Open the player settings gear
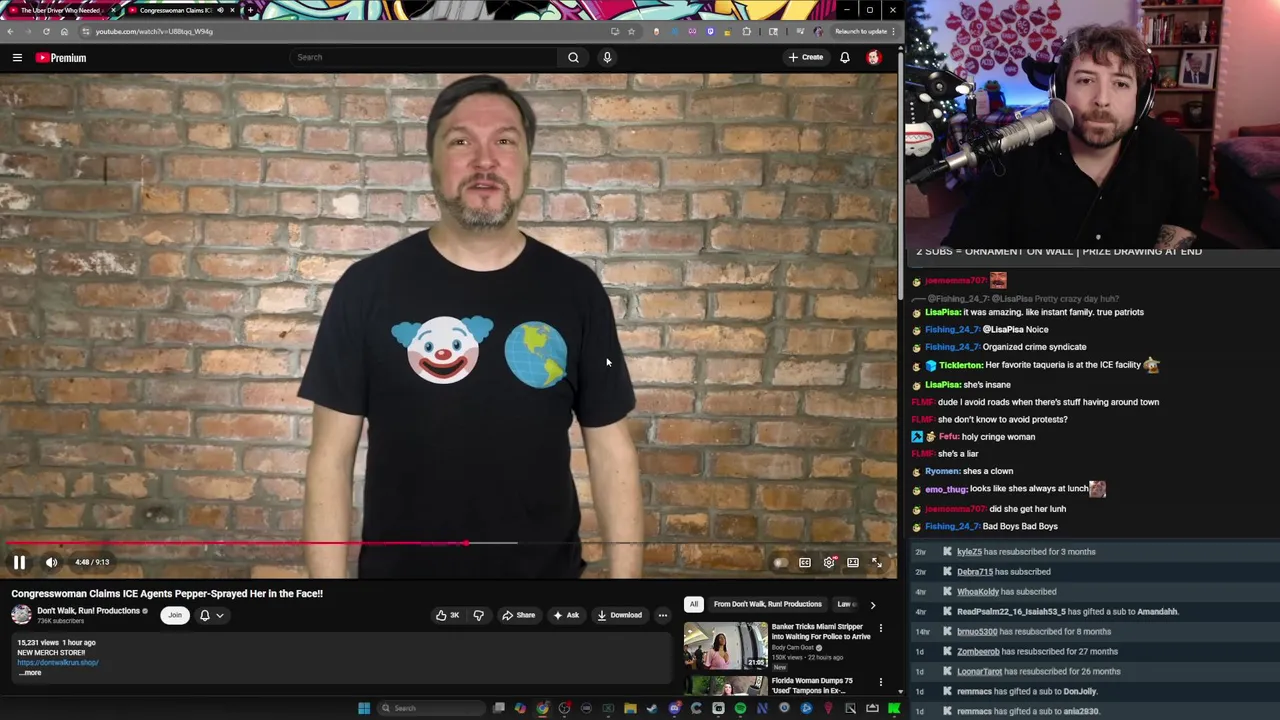Screen dimensions: 1280x720 [829, 563]
